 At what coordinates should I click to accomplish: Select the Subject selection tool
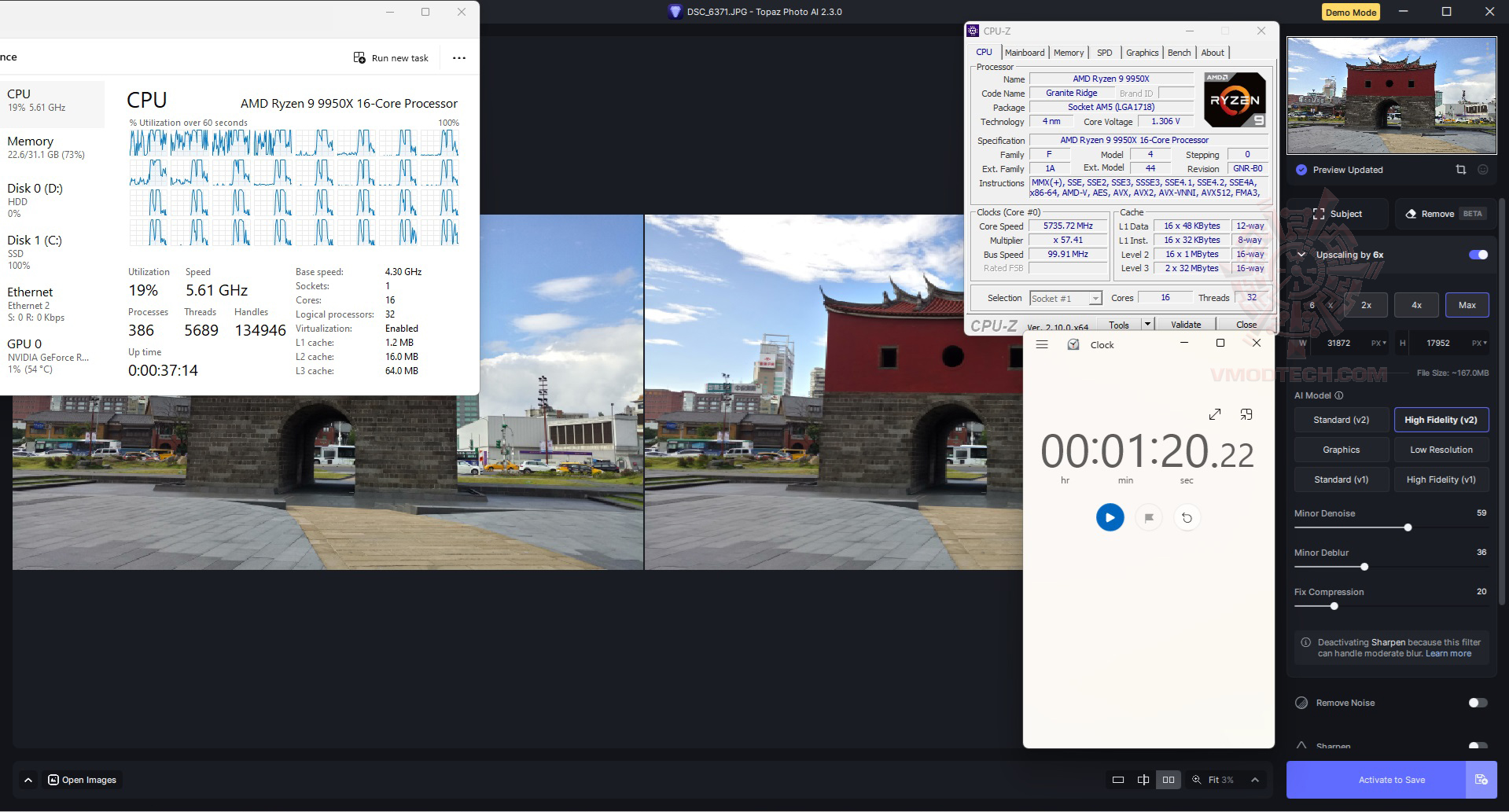(x=1338, y=214)
